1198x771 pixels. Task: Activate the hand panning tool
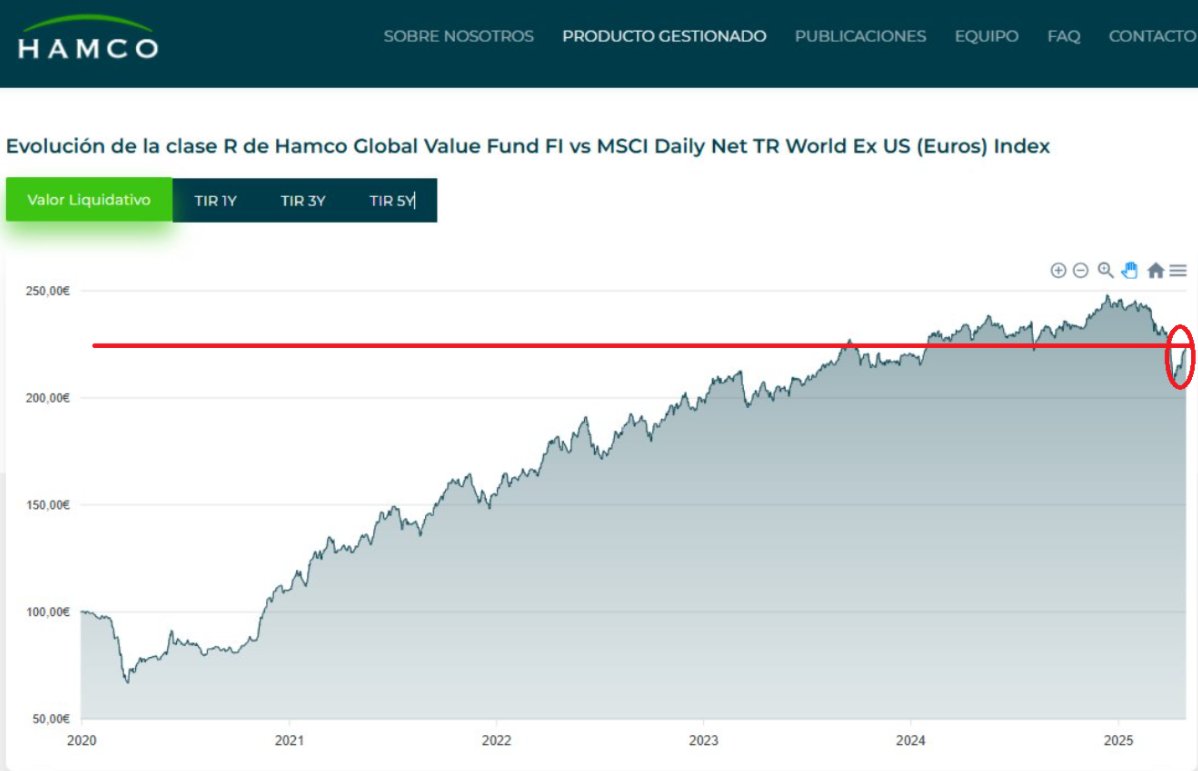1130,270
